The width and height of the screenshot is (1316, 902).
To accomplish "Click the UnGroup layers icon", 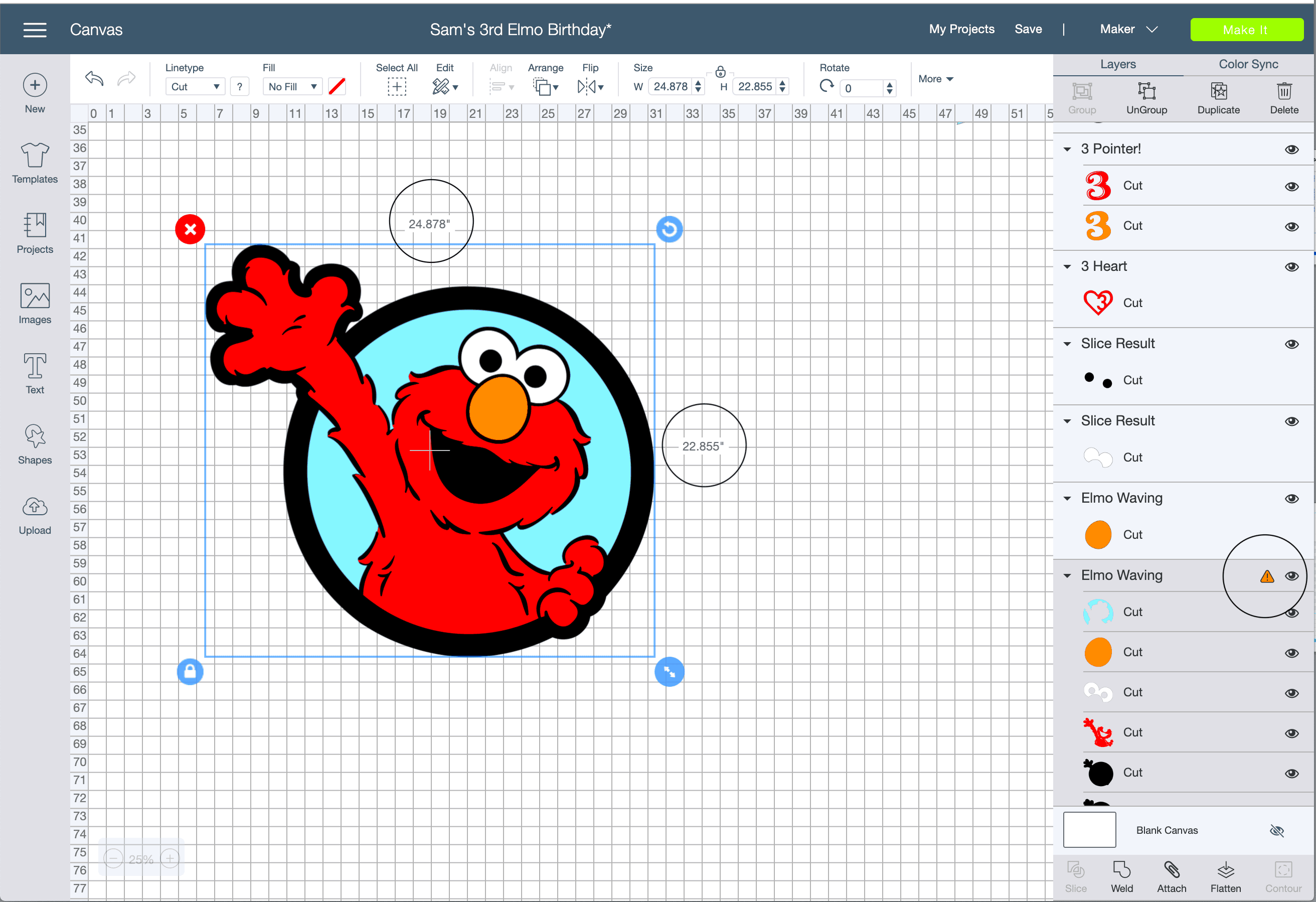I will coord(1146,99).
